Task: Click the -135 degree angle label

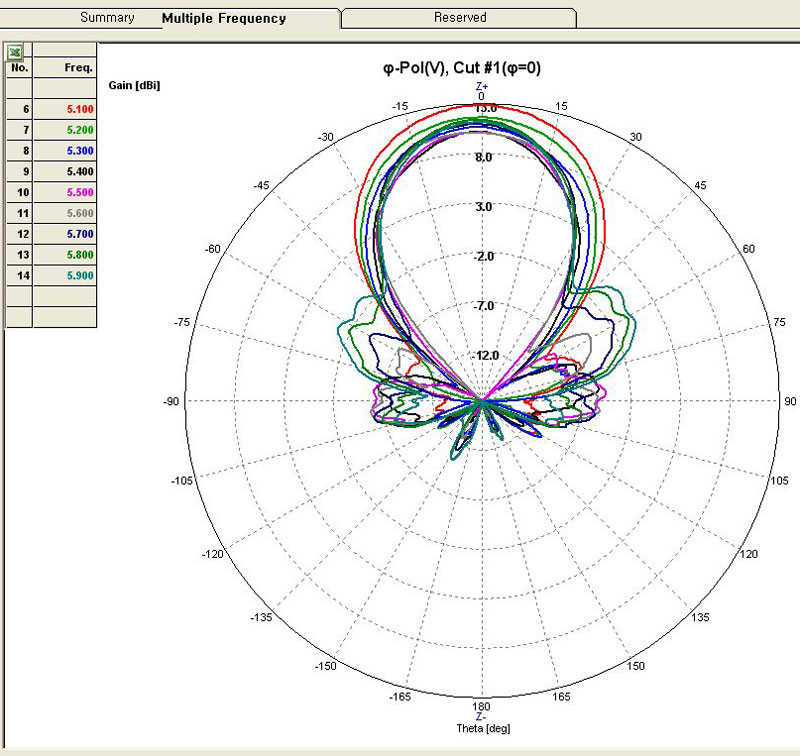Action: [x=261, y=617]
